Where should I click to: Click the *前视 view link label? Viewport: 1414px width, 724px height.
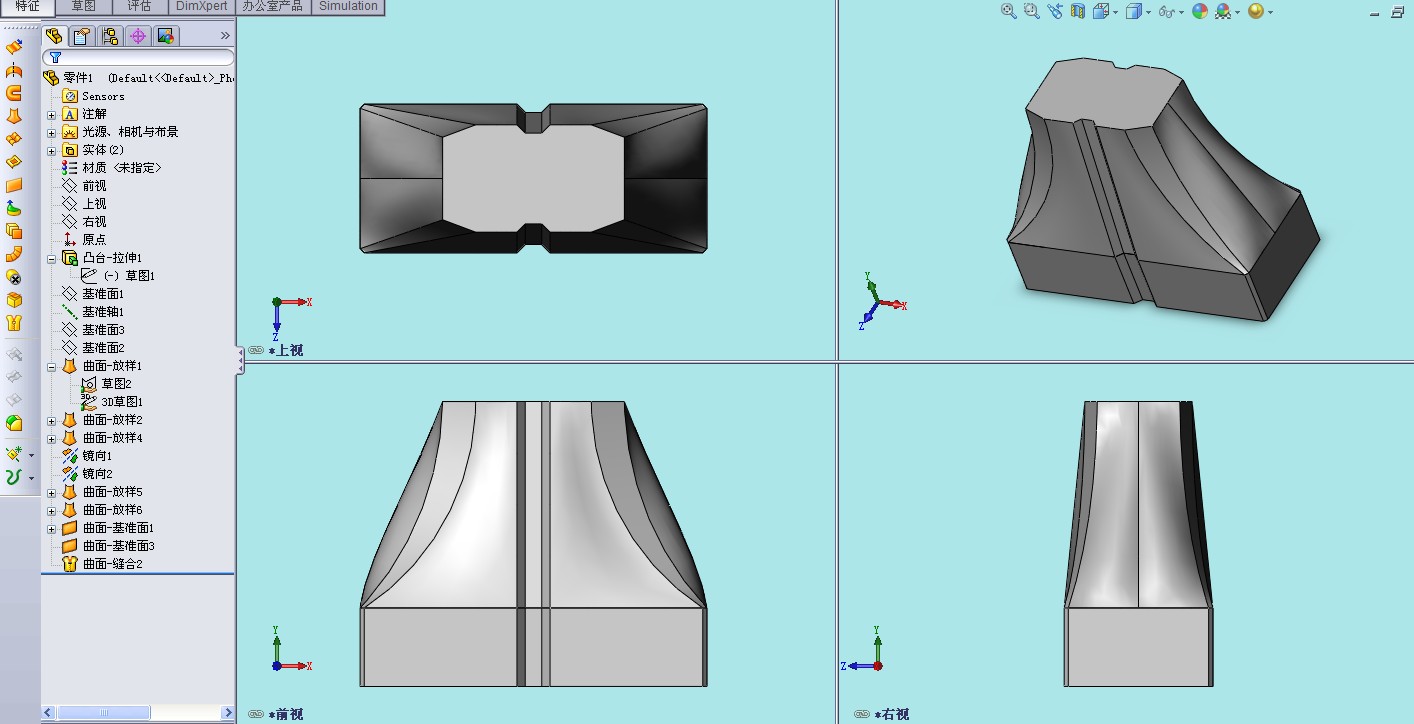tap(285, 715)
